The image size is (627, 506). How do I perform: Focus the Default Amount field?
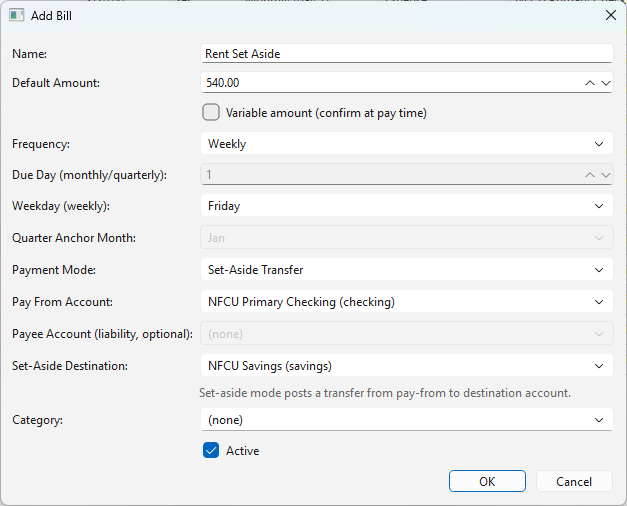tap(390, 83)
